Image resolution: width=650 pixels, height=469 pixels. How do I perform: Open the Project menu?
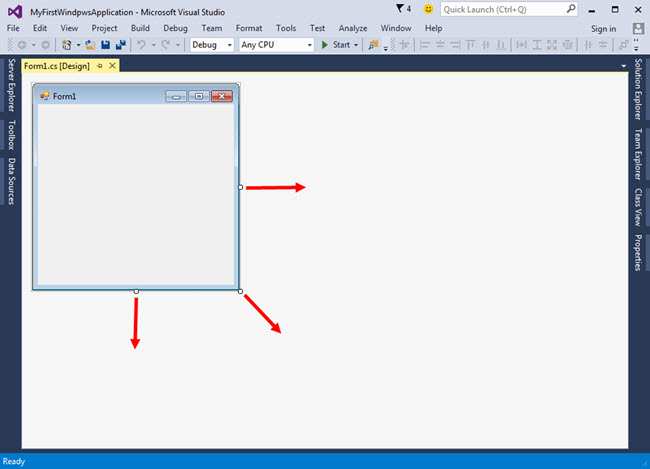point(104,28)
